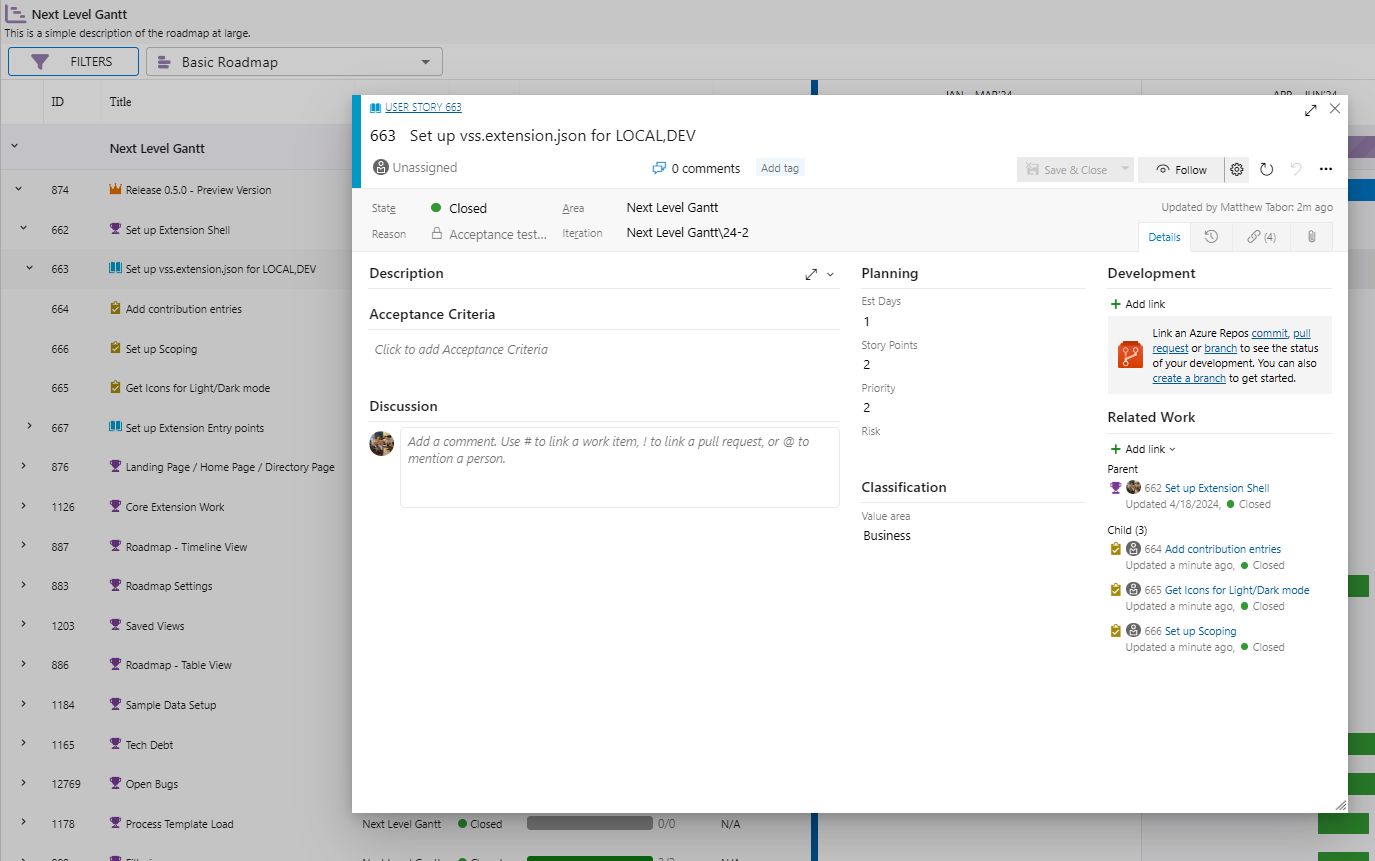Toggle the work item dialog to full screen
Image resolution: width=1375 pixels, height=861 pixels.
(x=1310, y=110)
